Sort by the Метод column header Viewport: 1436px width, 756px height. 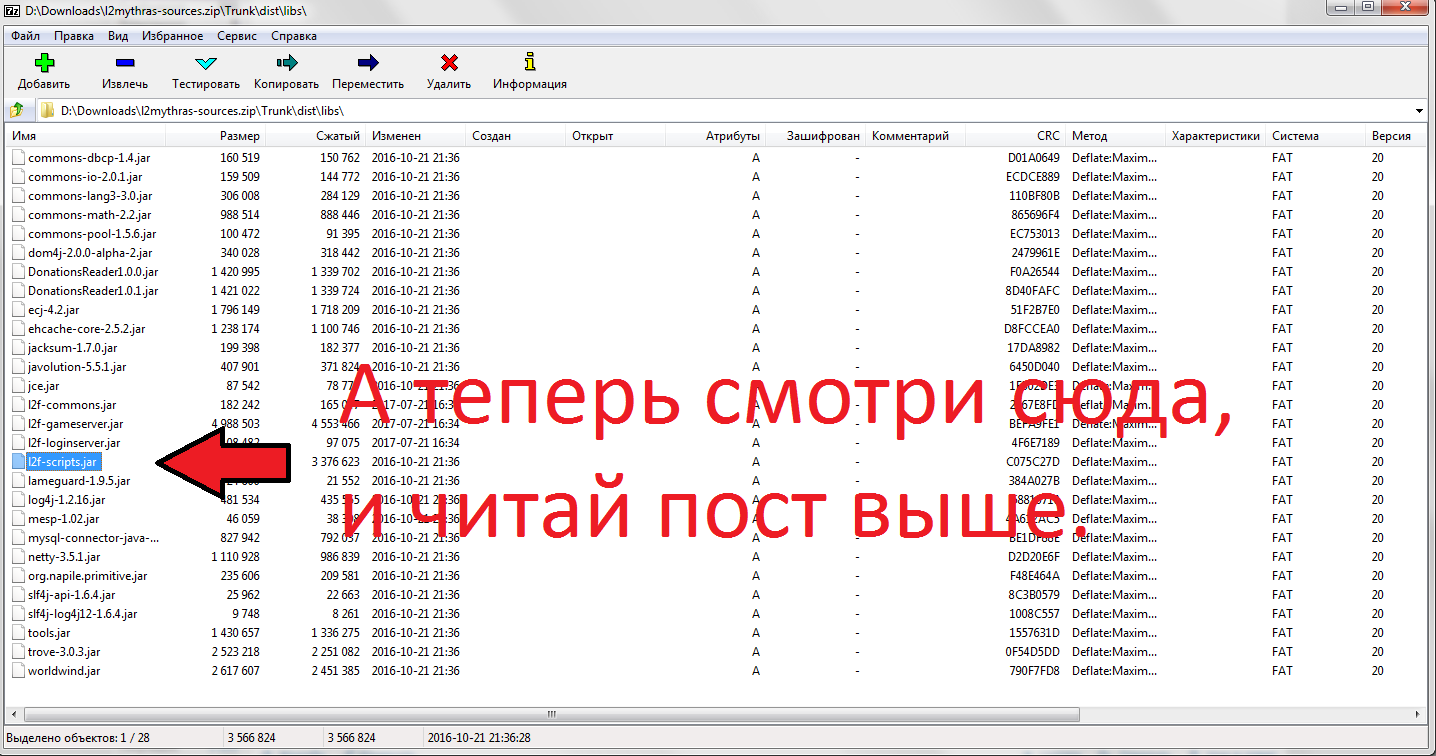click(1116, 136)
